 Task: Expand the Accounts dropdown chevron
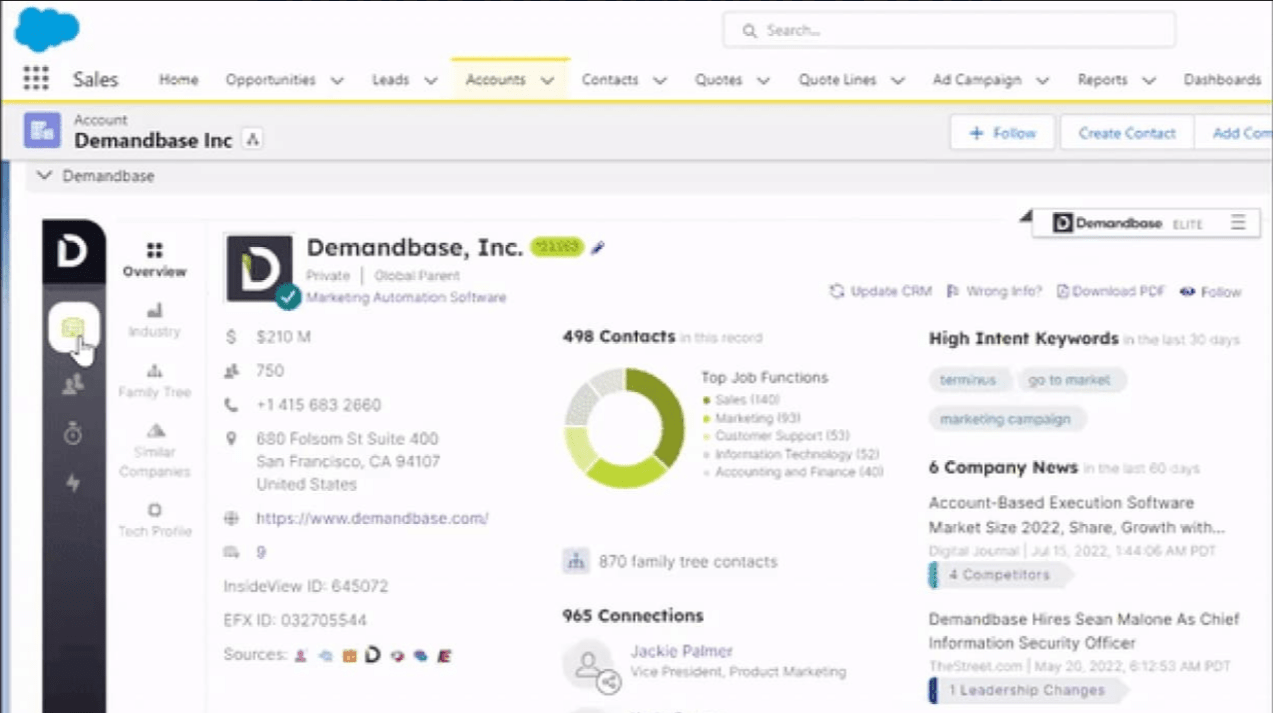548,80
